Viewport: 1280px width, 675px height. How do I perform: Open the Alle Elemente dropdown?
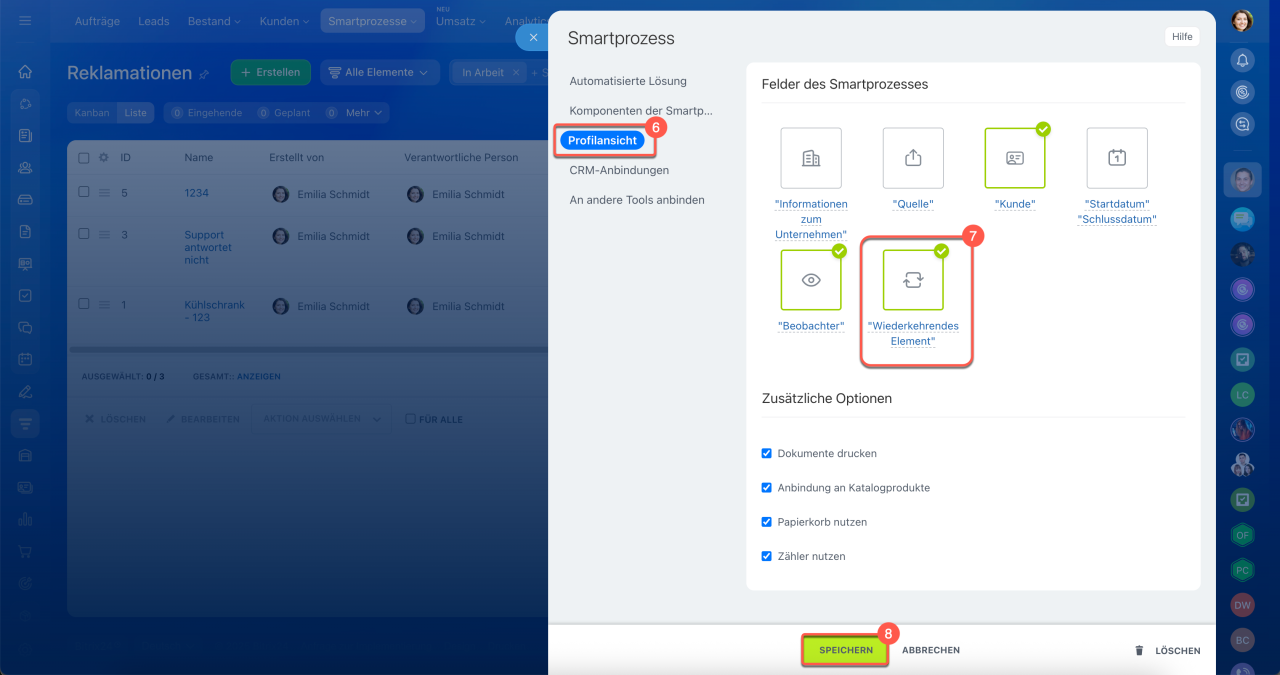coord(379,72)
